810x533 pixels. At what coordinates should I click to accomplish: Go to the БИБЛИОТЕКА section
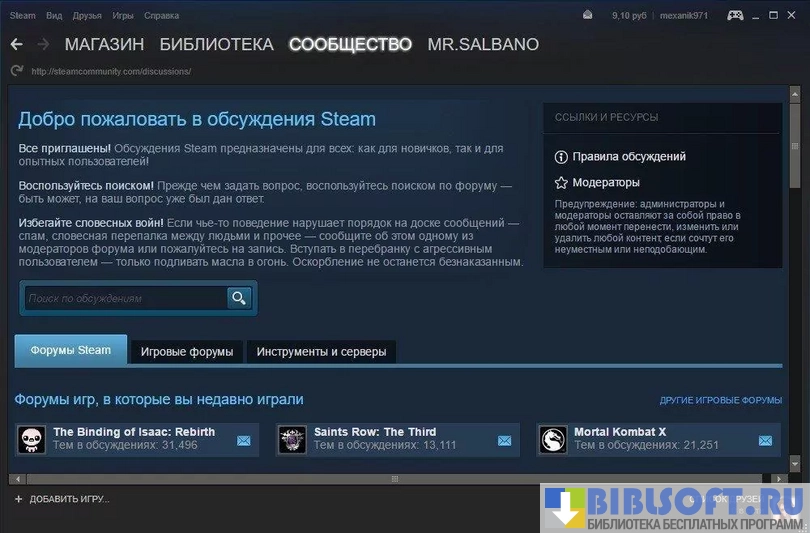[x=216, y=45]
